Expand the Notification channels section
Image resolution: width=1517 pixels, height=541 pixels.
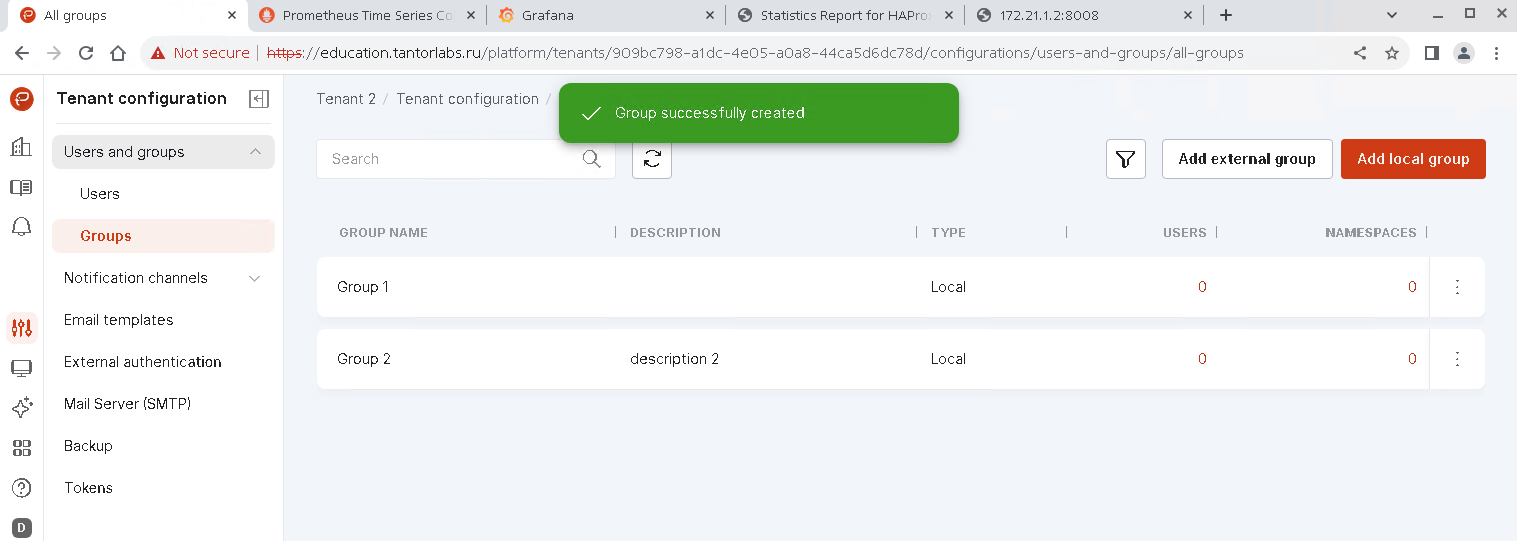click(x=254, y=278)
